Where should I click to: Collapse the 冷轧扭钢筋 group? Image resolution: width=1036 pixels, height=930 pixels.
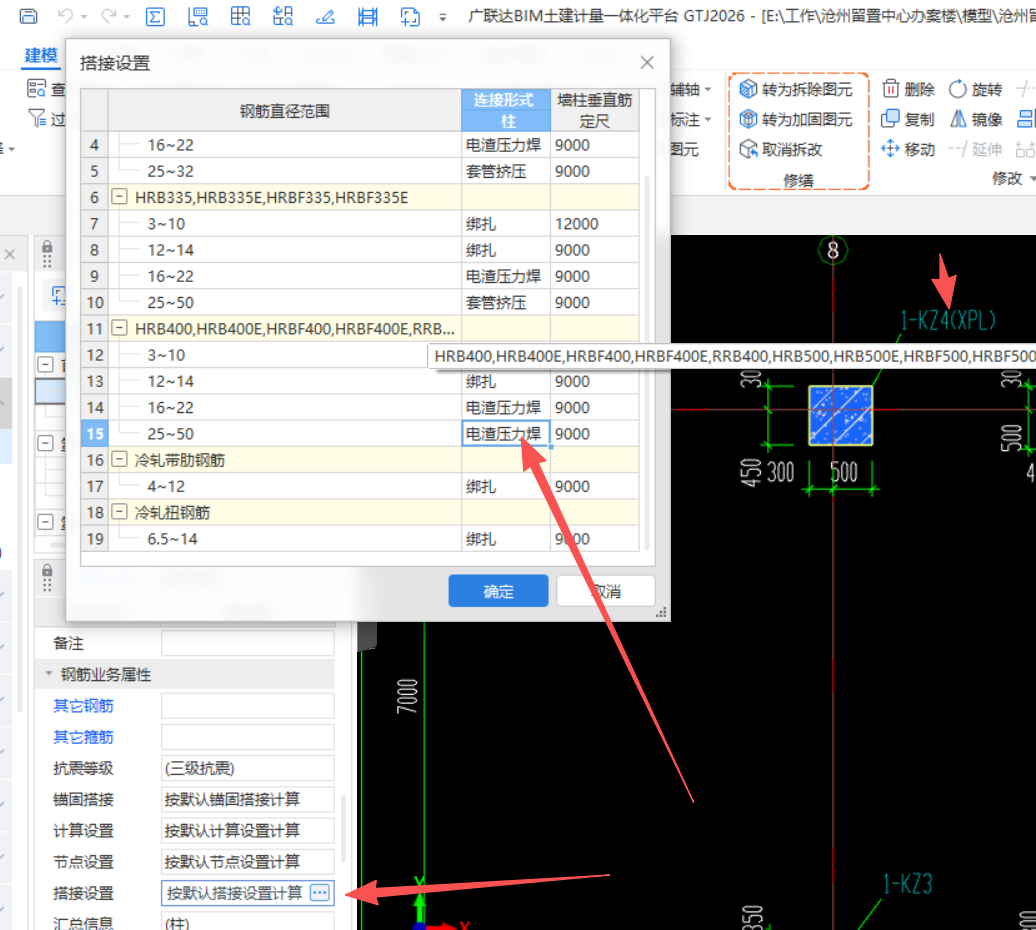119,512
